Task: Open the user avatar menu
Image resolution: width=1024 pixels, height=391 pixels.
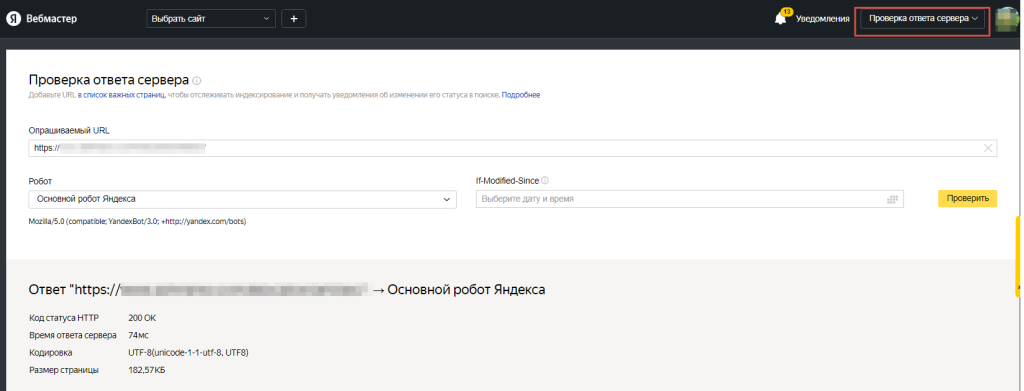Action: (x=1006, y=19)
